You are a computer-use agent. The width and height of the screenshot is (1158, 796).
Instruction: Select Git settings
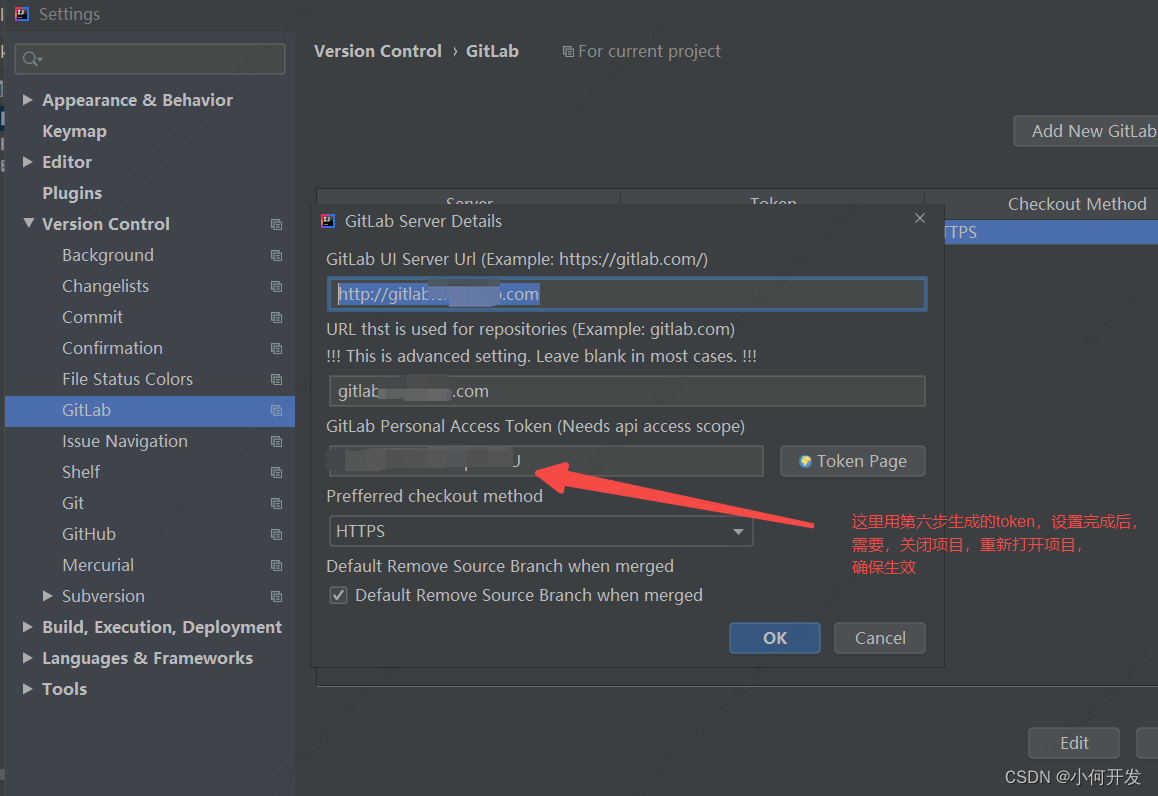(x=73, y=504)
